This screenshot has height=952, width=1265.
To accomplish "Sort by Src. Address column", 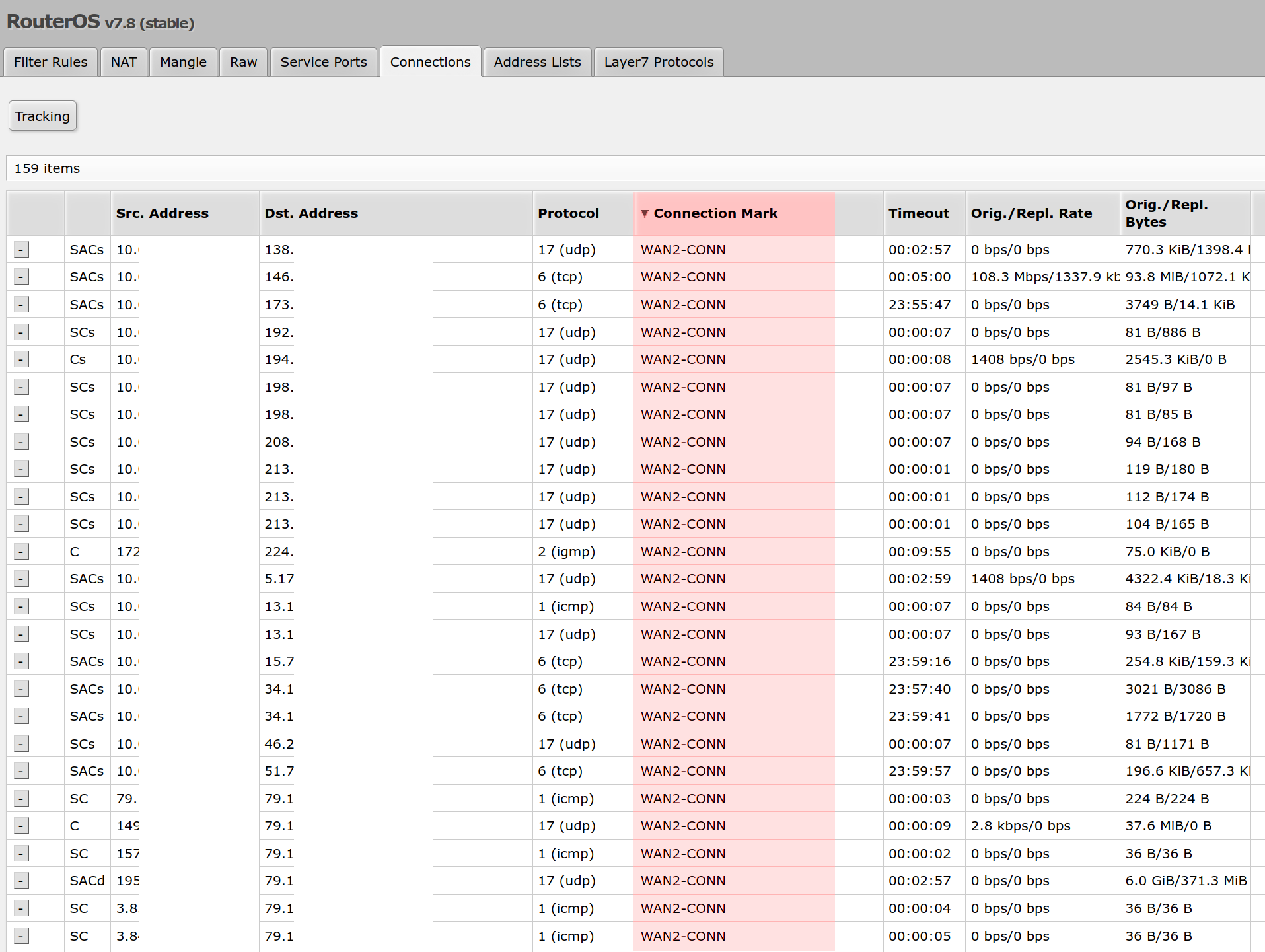I will tap(185, 213).
